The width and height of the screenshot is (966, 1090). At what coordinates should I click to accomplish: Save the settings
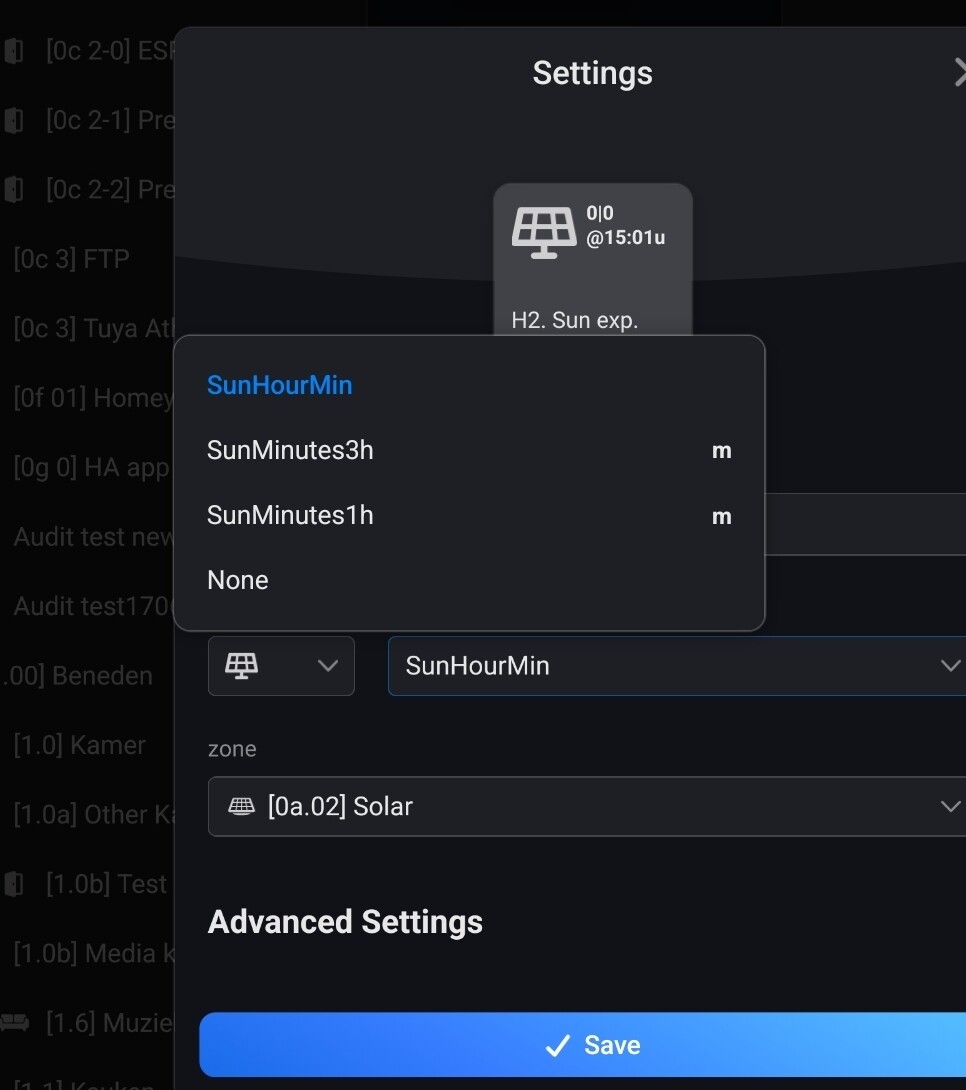click(583, 1045)
